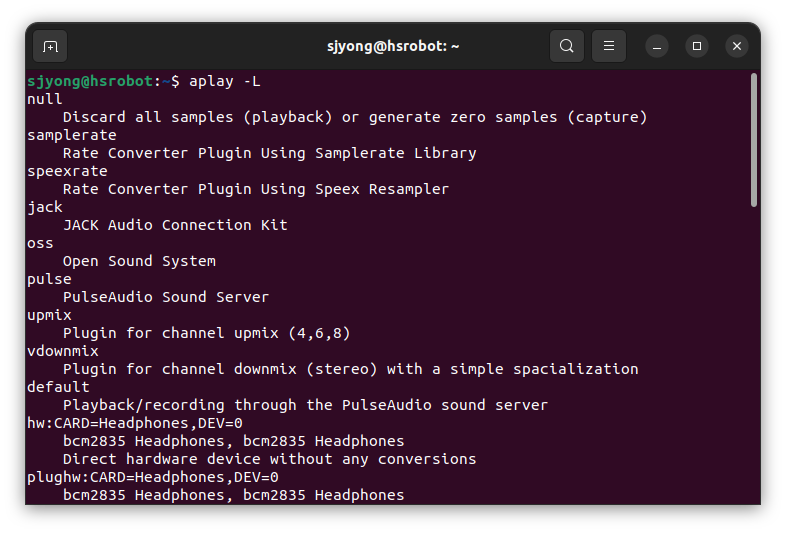Minimize the terminal window
The height and width of the screenshot is (533, 786).
657,47
